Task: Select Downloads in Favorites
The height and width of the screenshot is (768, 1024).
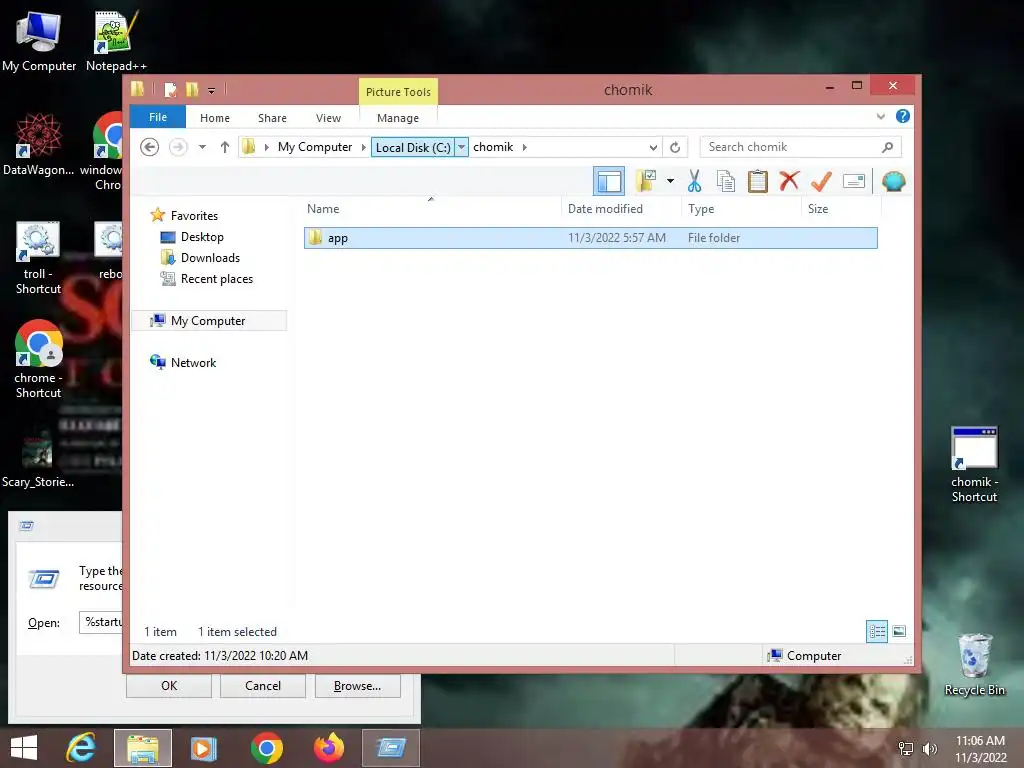Action: pos(210,258)
